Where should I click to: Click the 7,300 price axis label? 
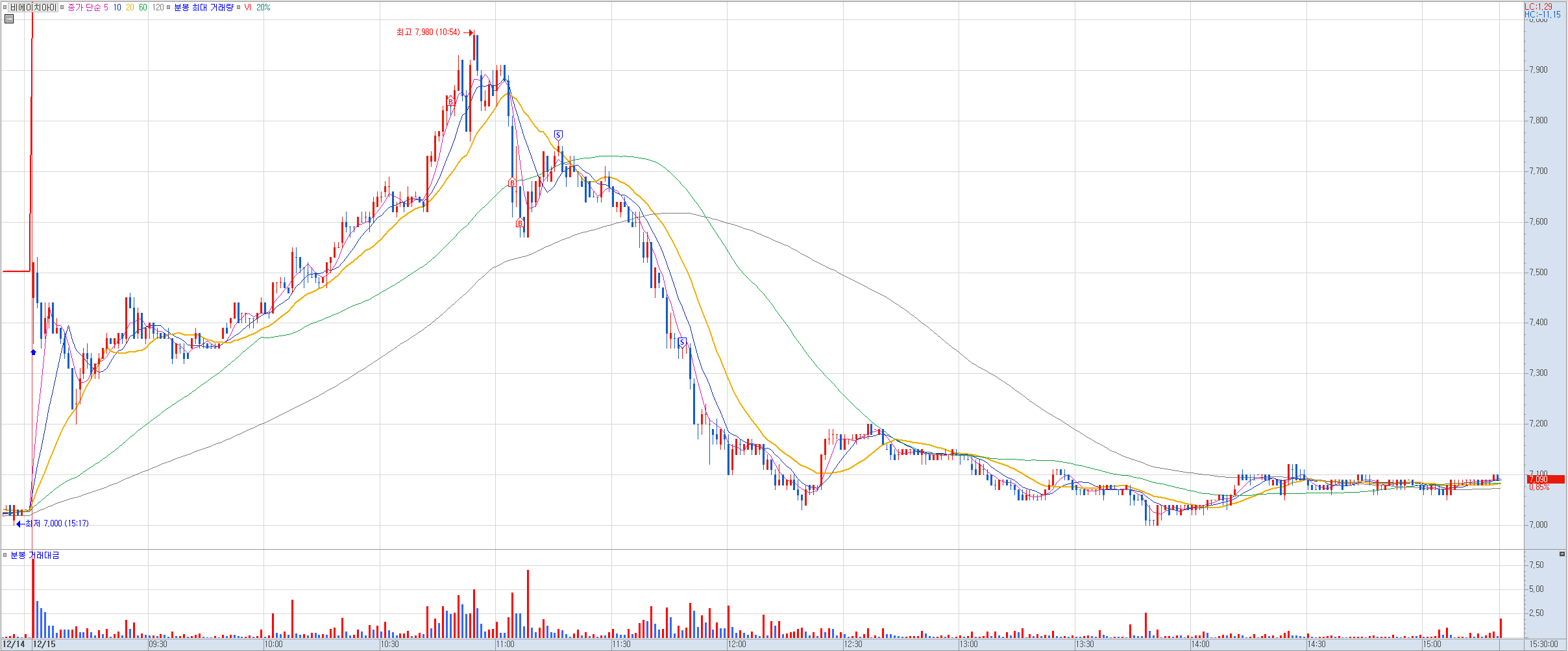pyautogui.click(x=1537, y=373)
